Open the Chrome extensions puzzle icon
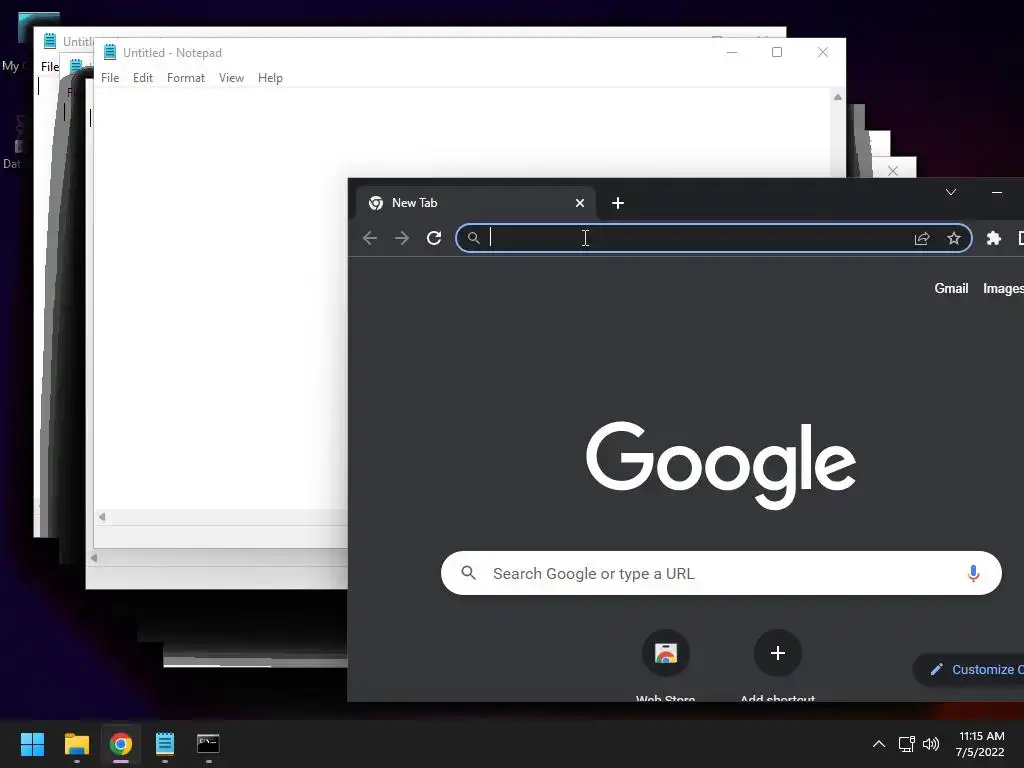Image resolution: width=1024 pixels, height=768 pixels. pos(993,238)
